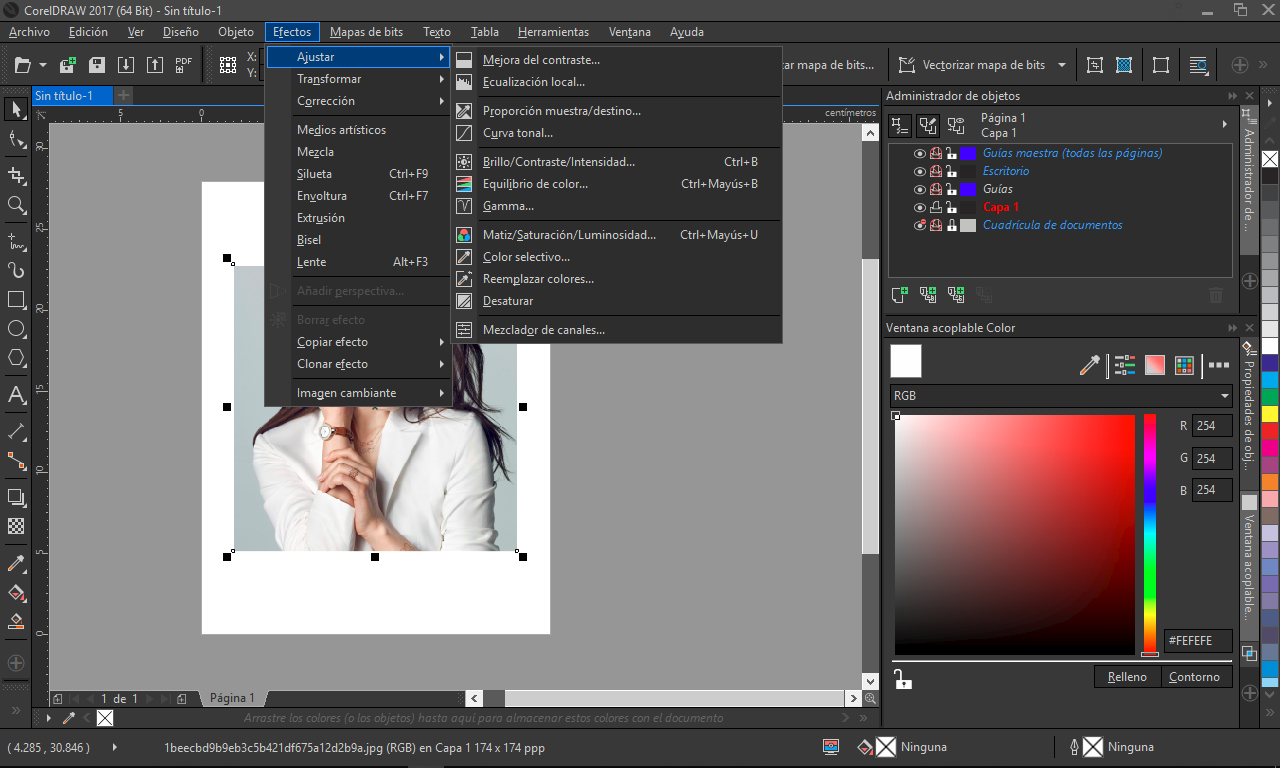
Task: Click the New Layer icon in object manager
Action: click(899, 295)
